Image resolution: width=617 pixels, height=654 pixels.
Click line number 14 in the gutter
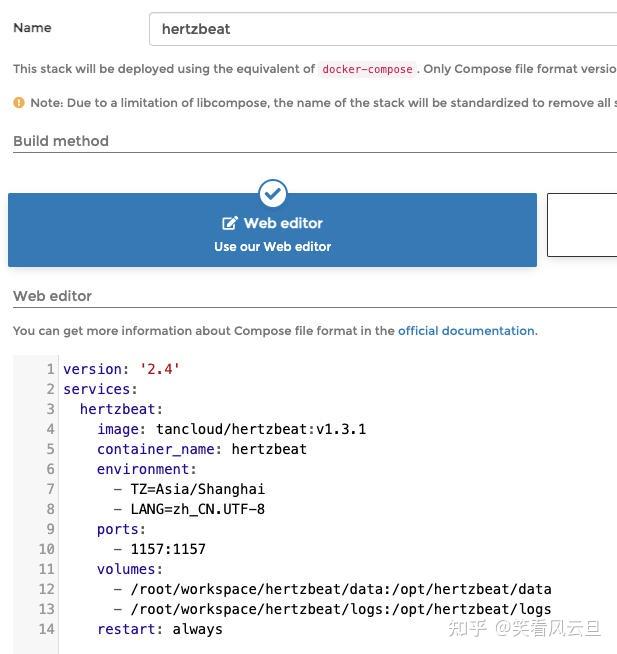coord(47,629)
